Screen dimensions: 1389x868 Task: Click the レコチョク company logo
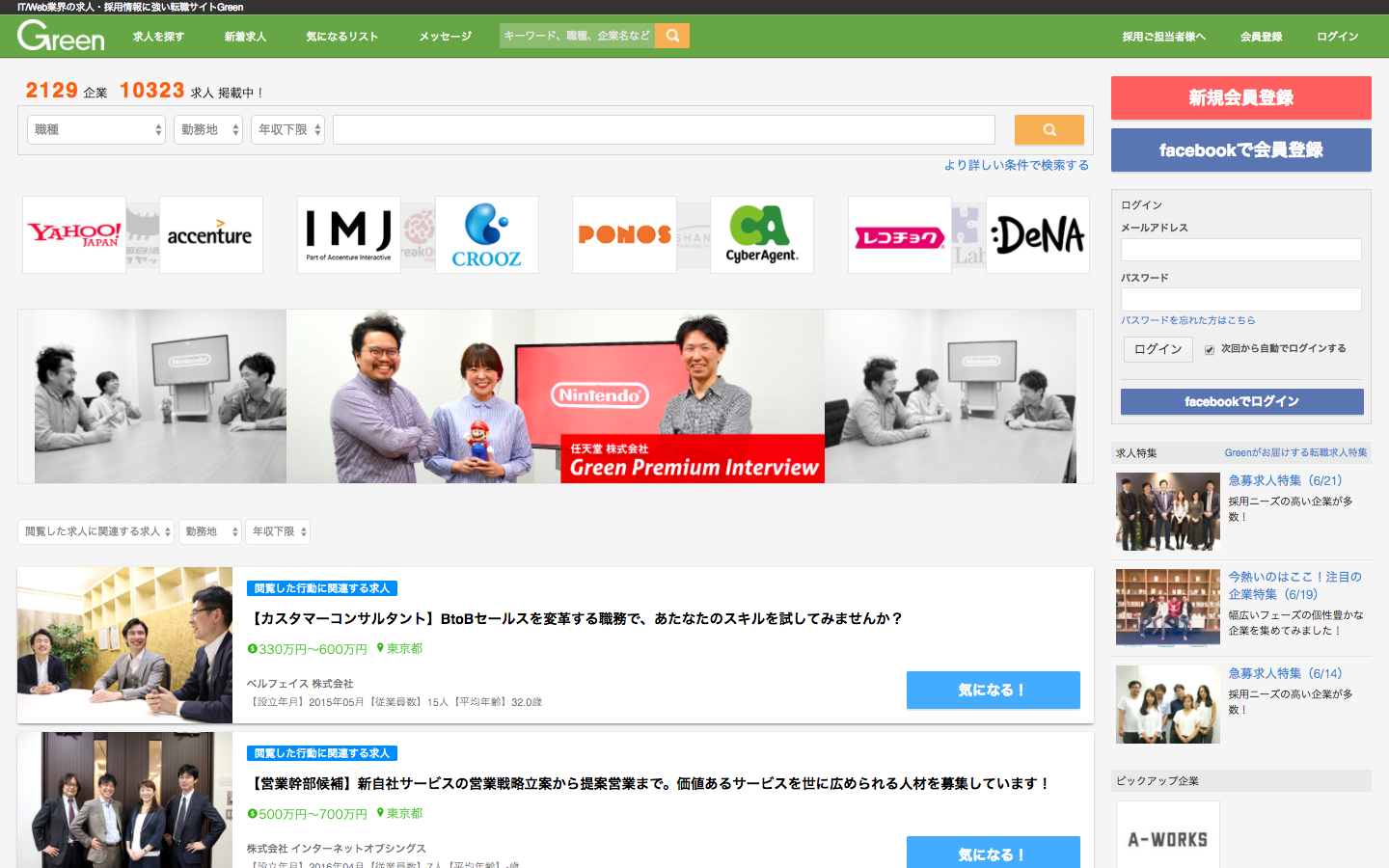coord(900,233)
